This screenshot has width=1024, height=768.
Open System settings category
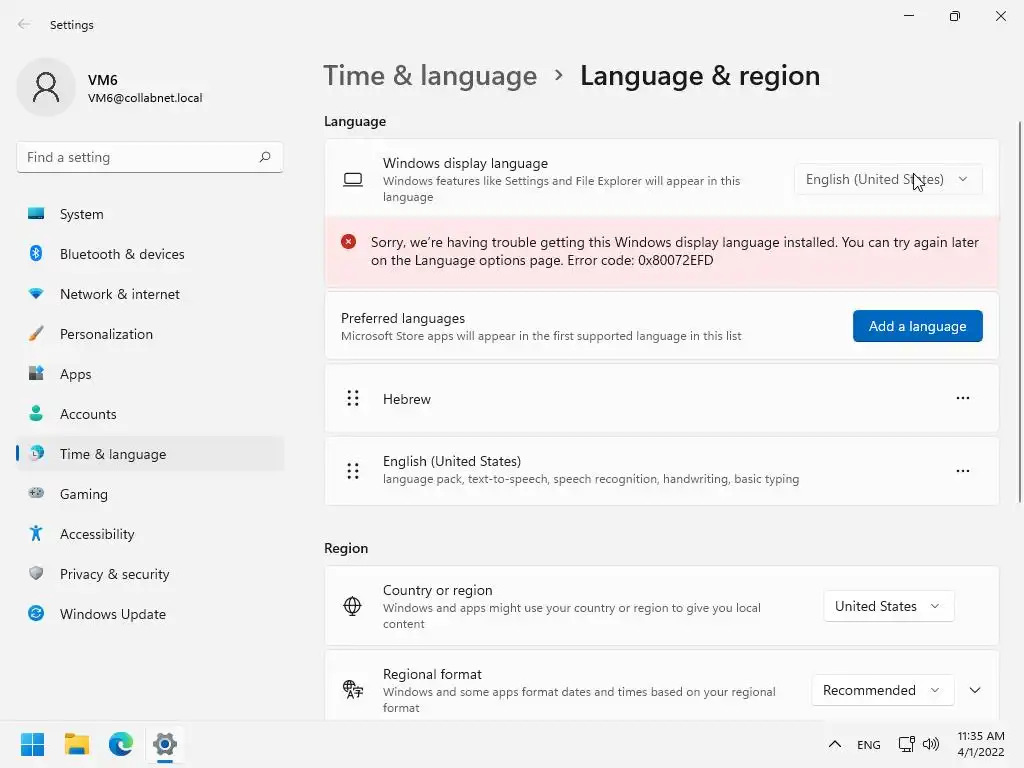click(x=150, y=214)
